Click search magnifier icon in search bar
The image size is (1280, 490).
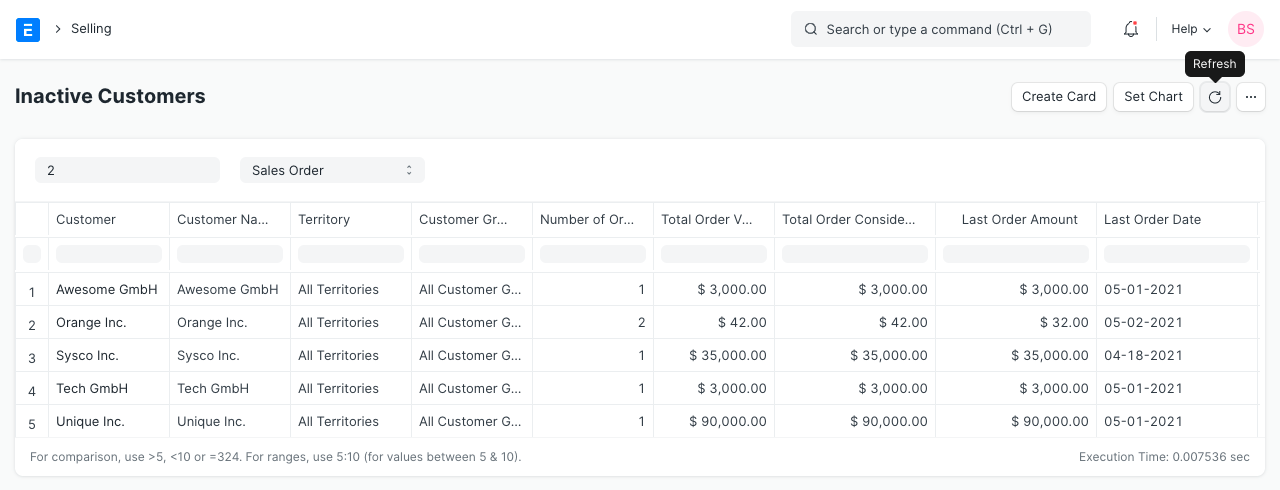(x=811, y=29)
